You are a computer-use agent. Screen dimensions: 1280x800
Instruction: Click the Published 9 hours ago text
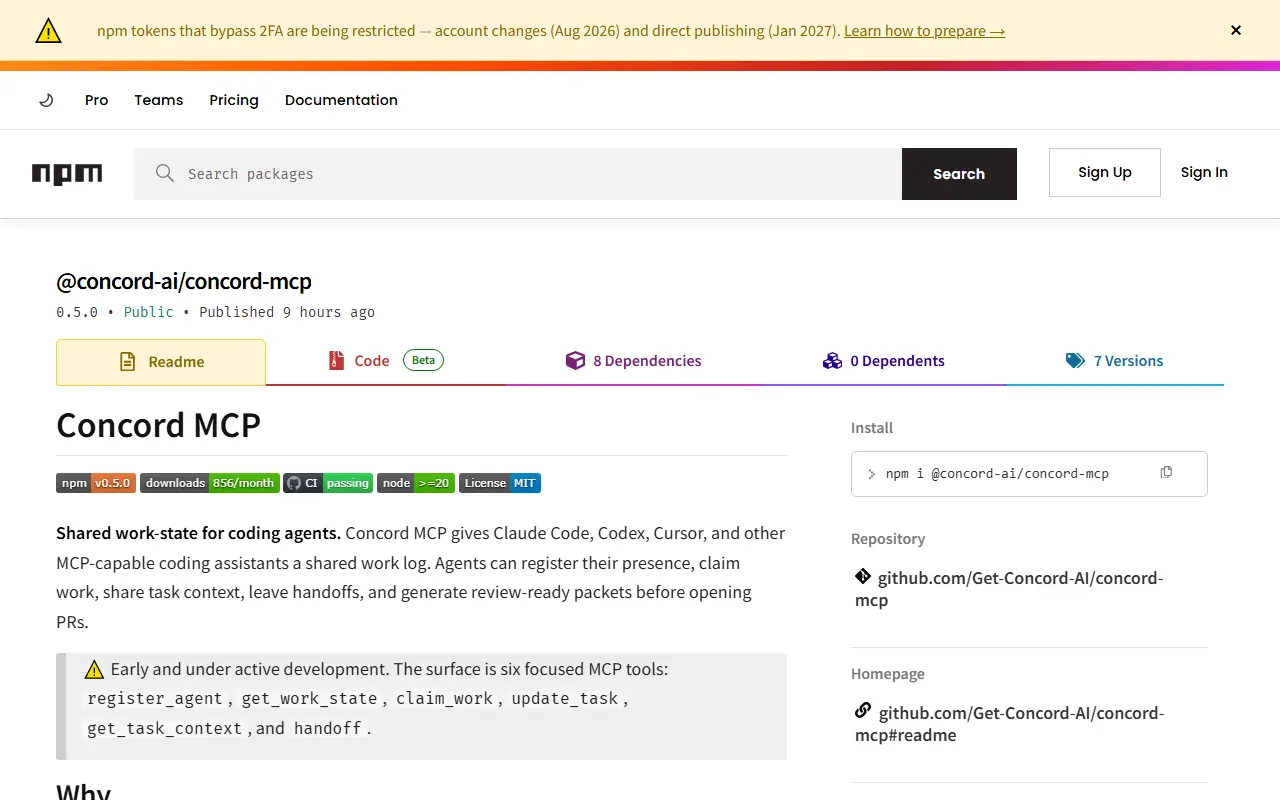coord(287,312)
